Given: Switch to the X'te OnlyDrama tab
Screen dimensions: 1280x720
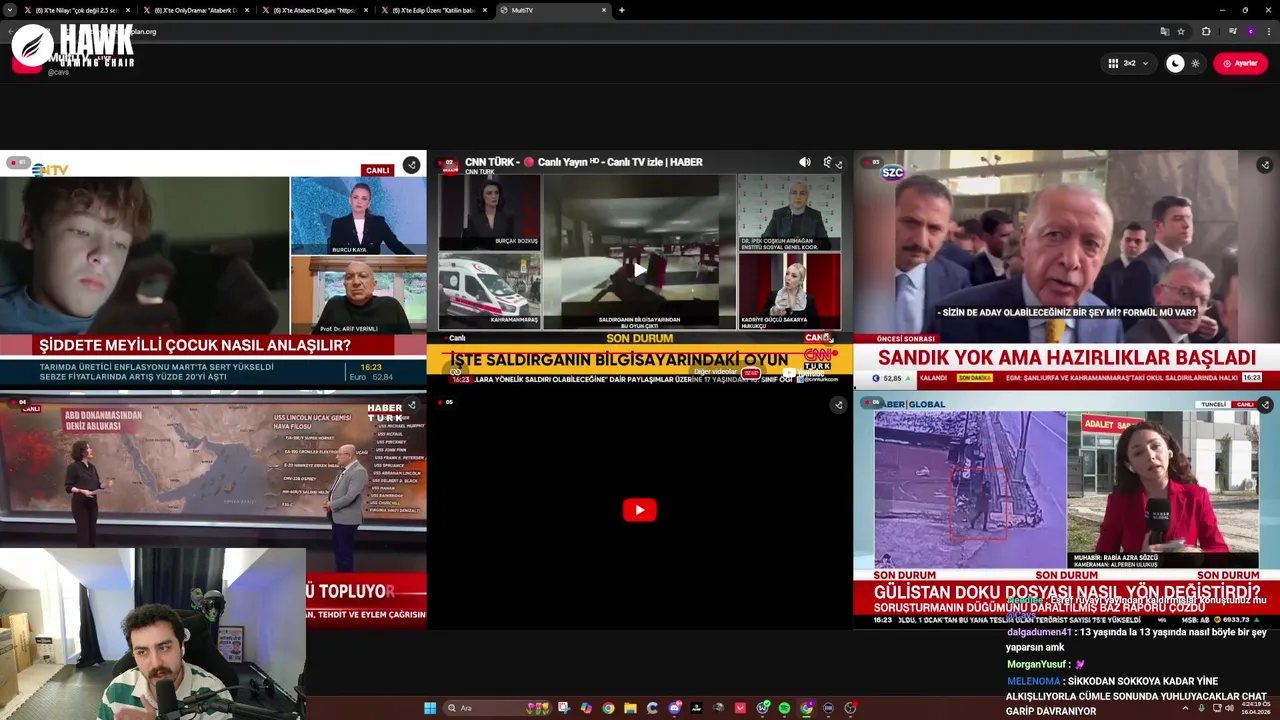Looking at the screenshot, I should [x=195, y=10].
